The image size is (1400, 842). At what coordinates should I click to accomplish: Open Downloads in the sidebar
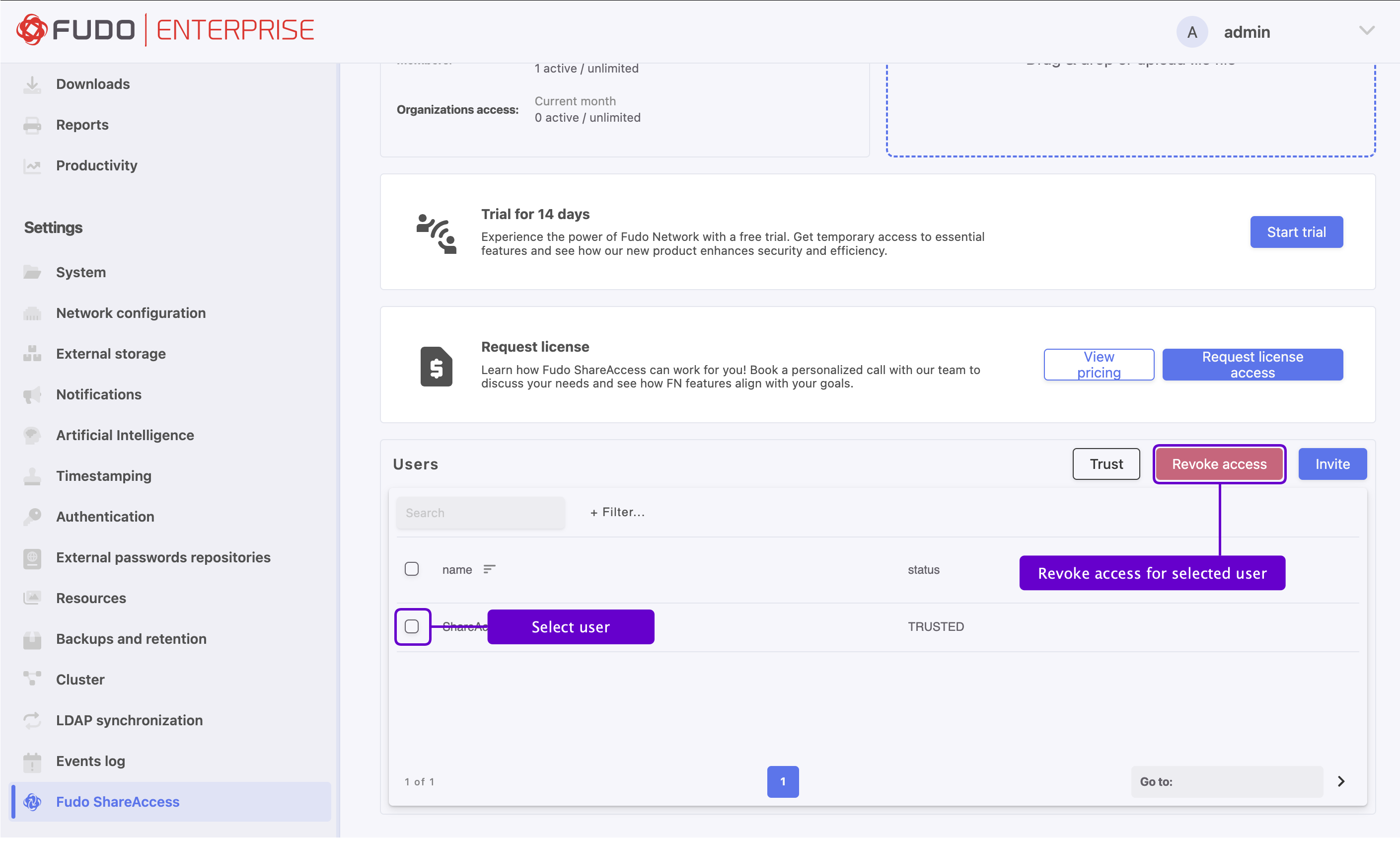[x=93, y=84]
